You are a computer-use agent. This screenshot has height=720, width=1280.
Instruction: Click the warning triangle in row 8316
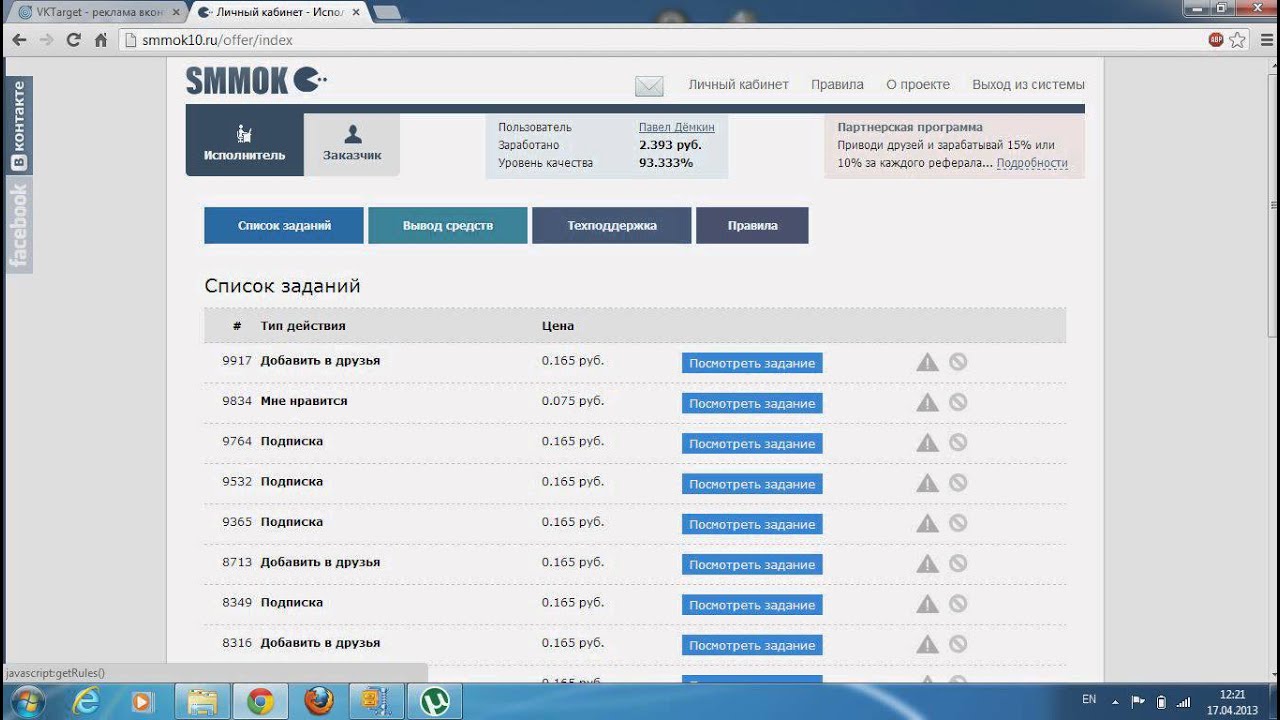[x=928, y=644]
